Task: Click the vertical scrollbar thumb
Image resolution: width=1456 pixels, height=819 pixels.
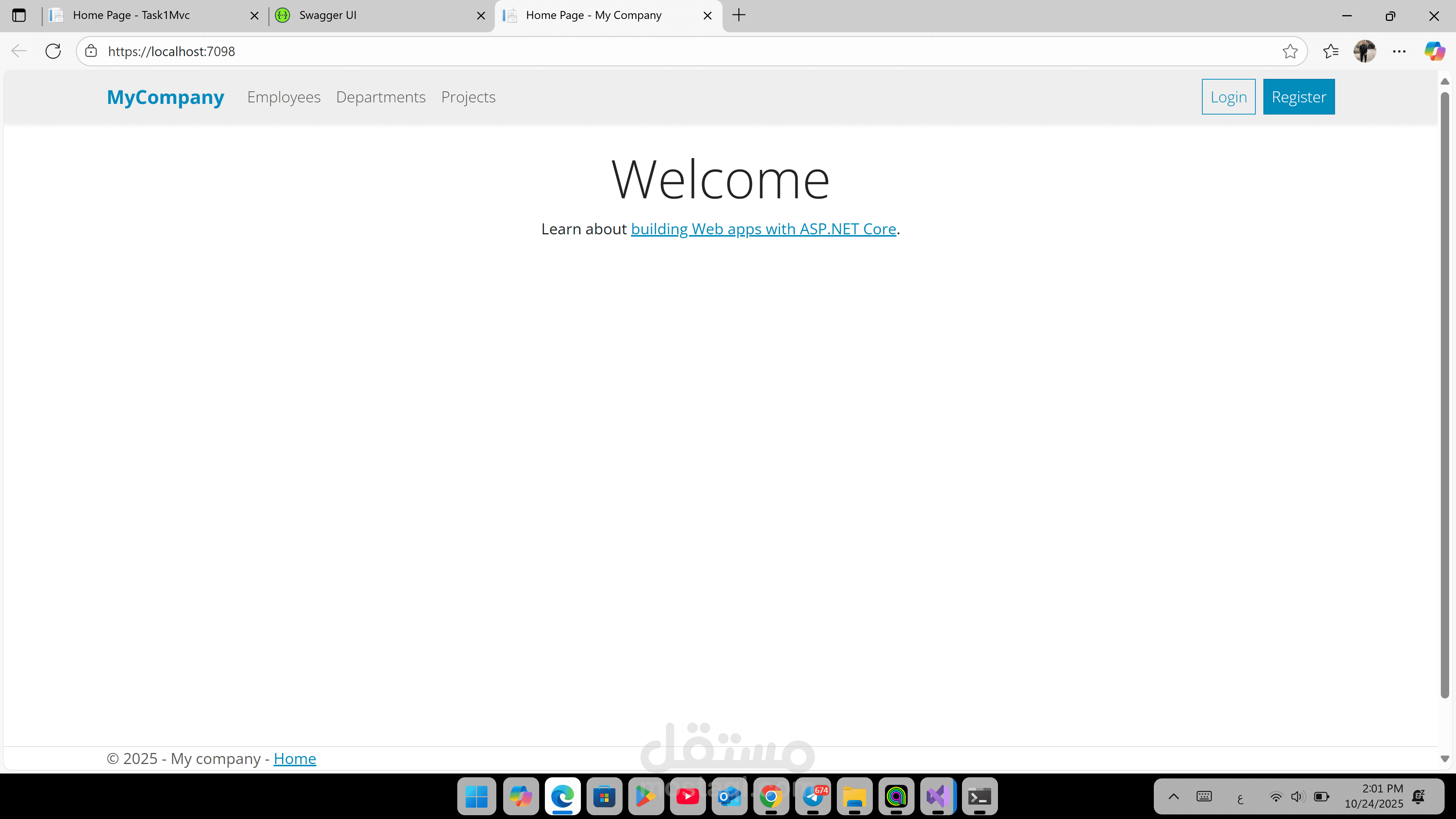Action: (1445, 395)
